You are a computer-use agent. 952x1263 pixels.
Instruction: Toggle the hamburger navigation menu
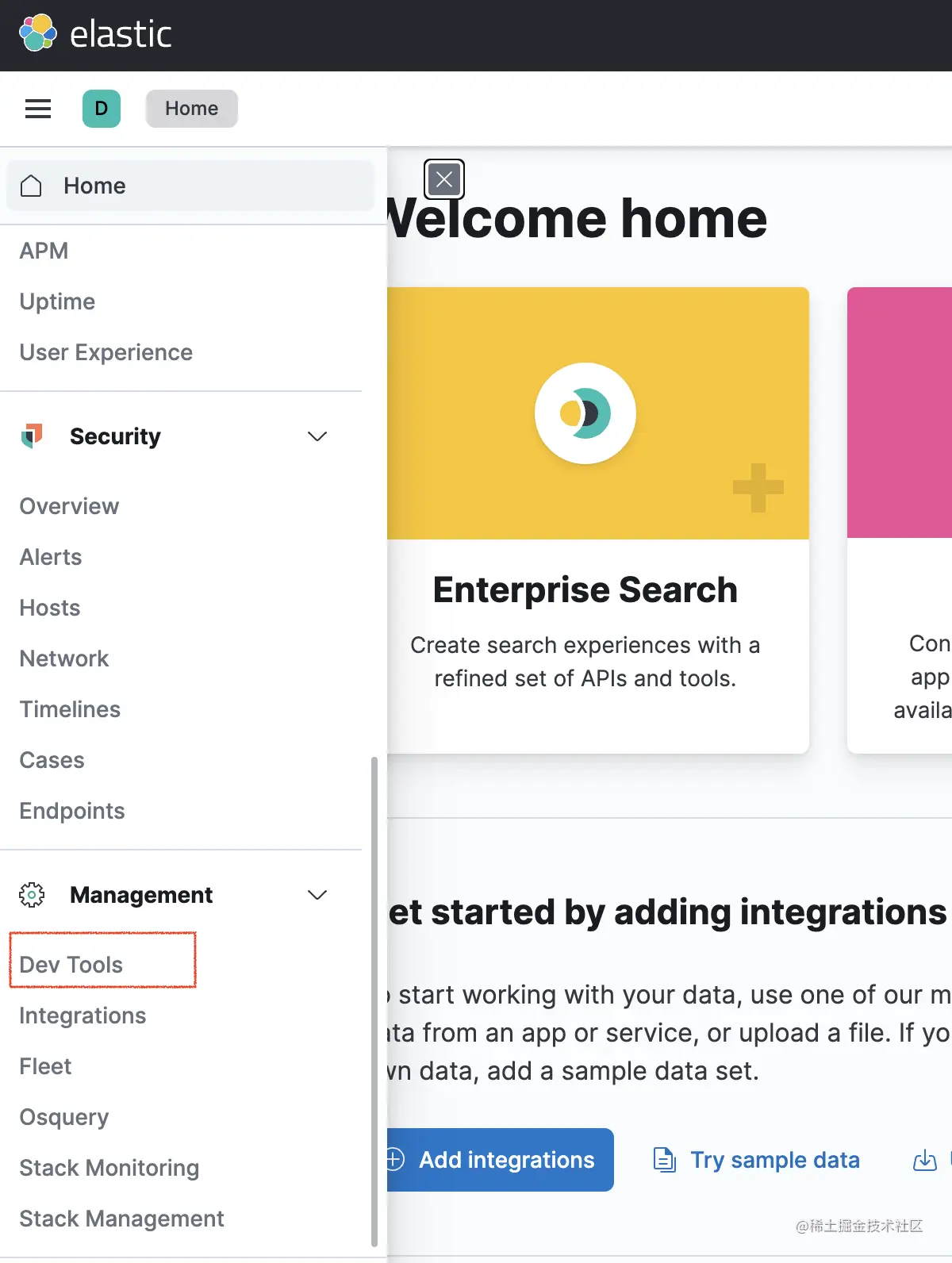tap(38, 109)
